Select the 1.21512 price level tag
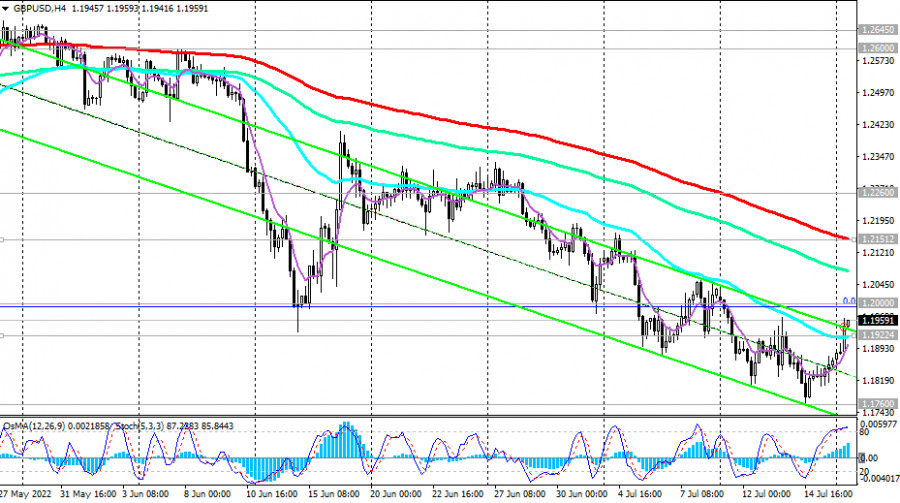 pyautogui.click(x=877, y=239)
